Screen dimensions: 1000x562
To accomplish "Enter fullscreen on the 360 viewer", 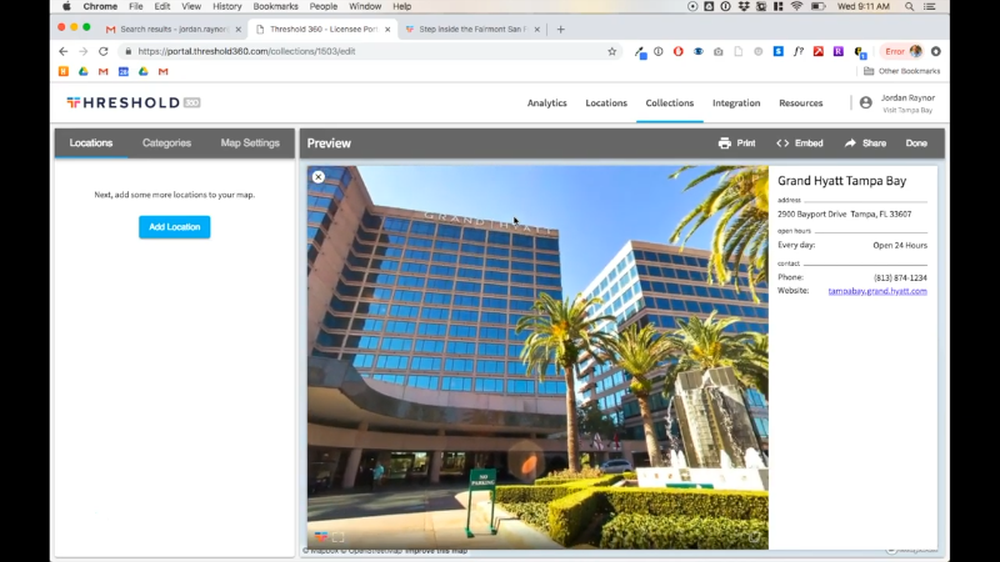I will click(338, 537).
